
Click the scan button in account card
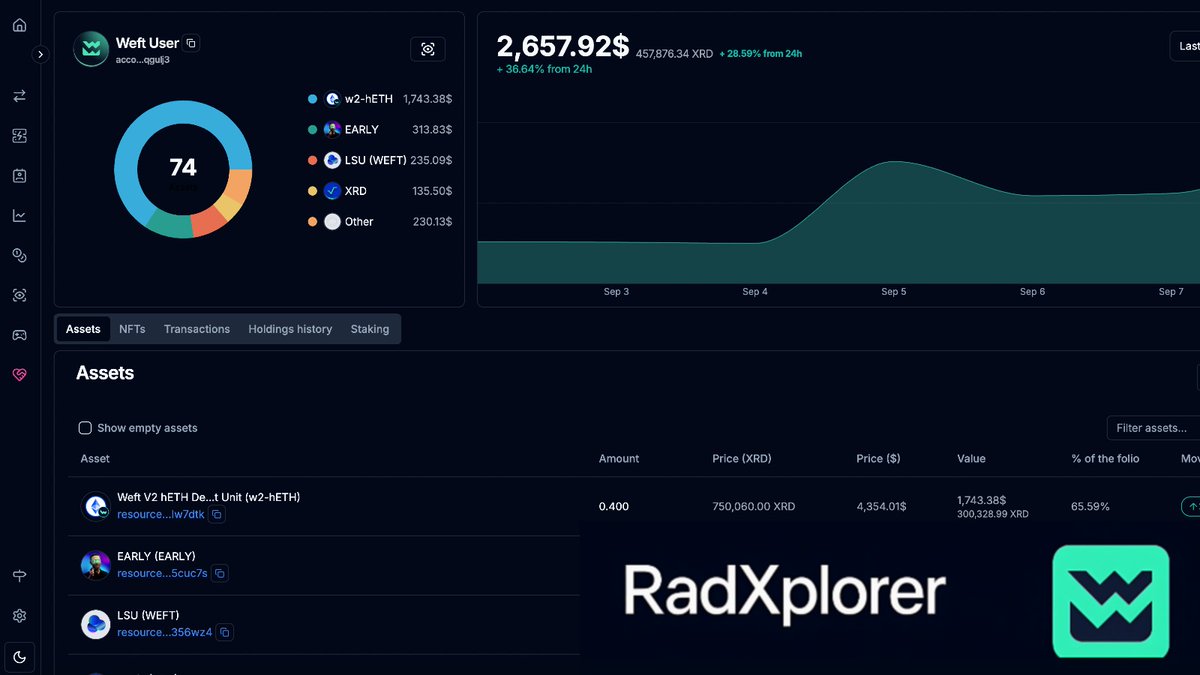click(428, 49)
